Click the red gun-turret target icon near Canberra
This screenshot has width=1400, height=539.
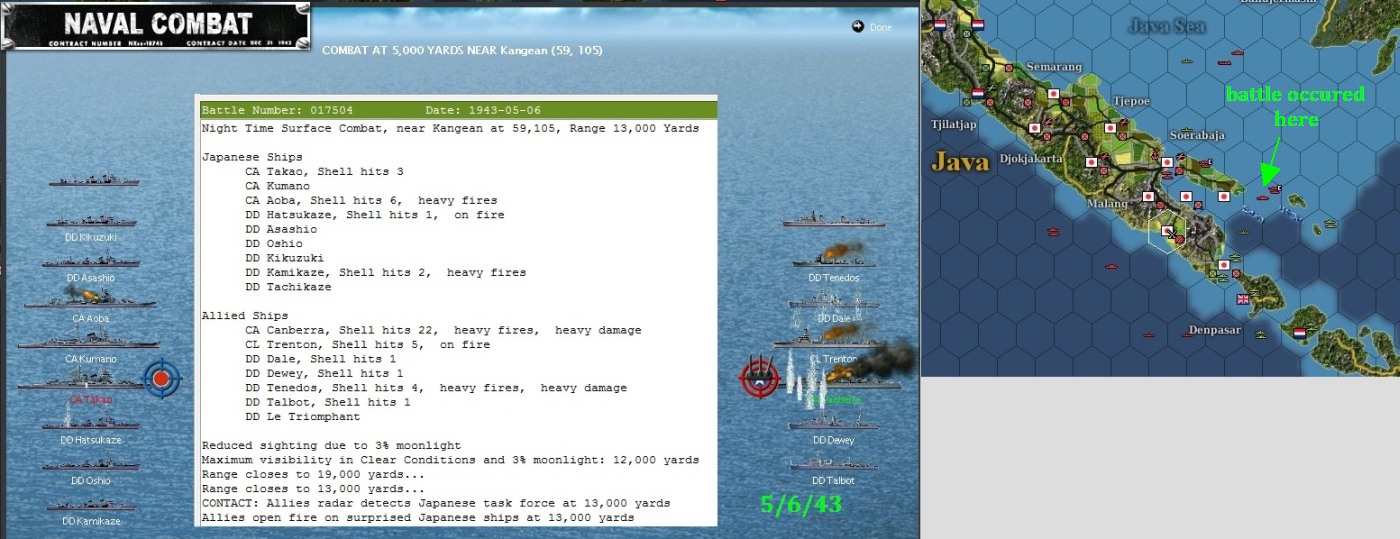[758, 375]
